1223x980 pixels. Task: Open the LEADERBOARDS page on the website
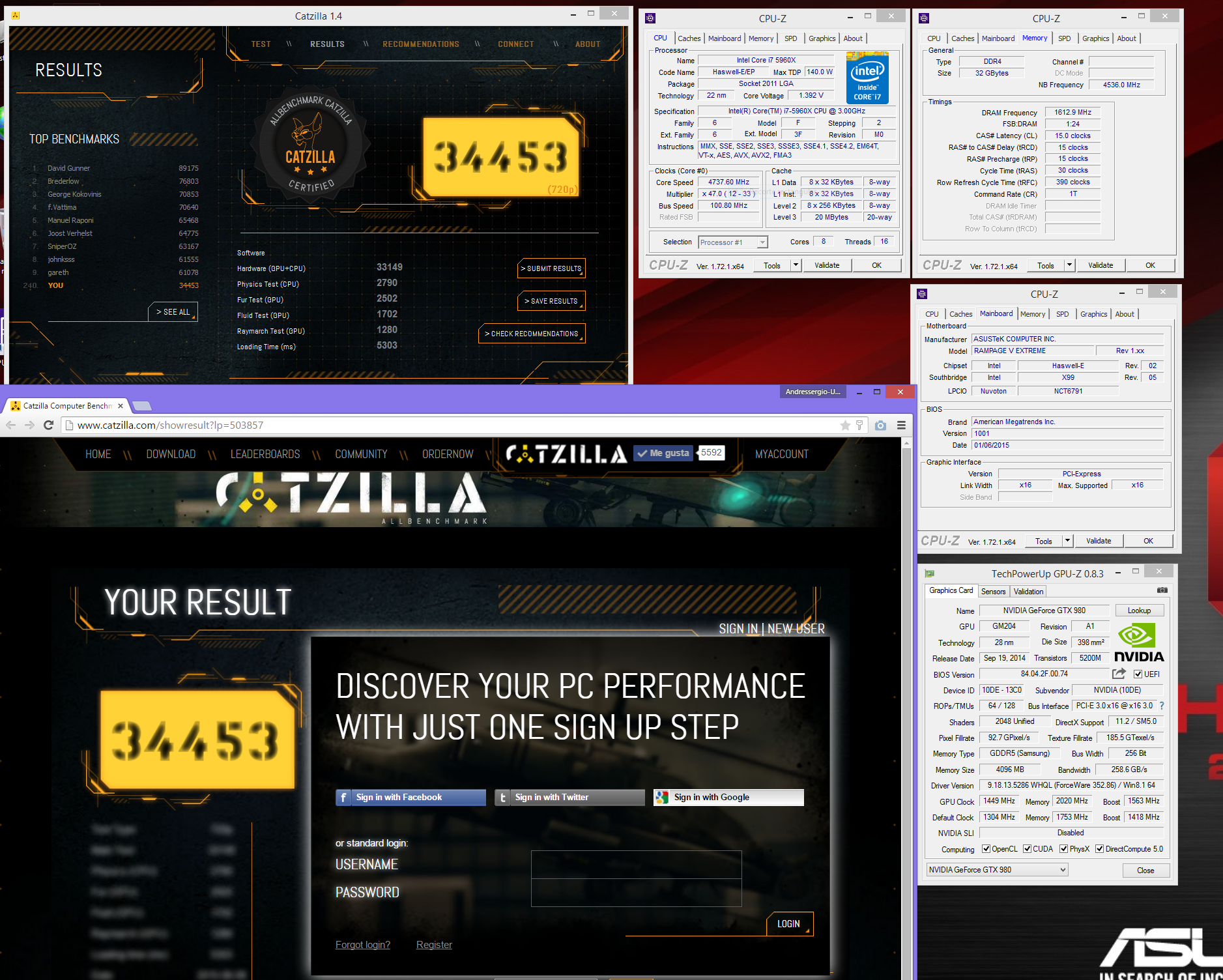click(265, 454)
